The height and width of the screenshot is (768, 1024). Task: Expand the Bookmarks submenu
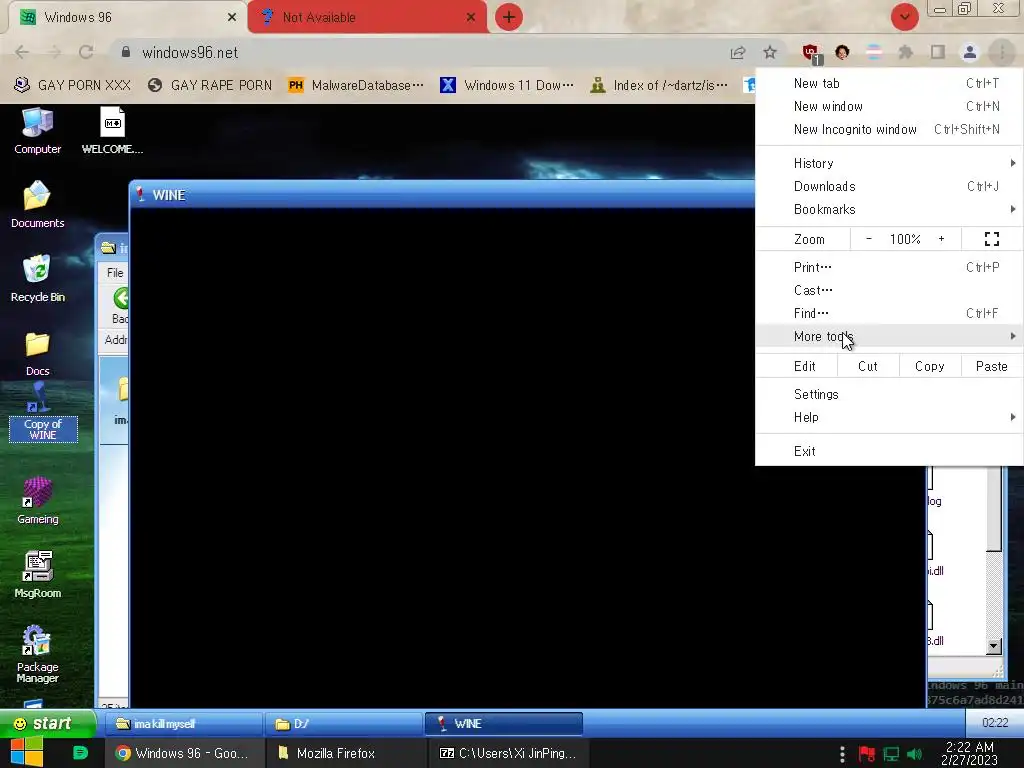(889, 209)
